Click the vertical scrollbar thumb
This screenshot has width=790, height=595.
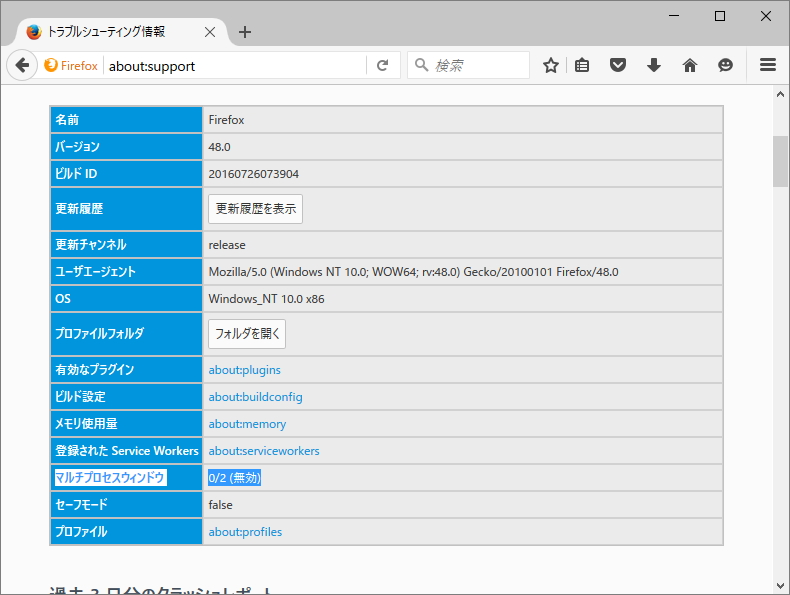pyautogui.click(x=780, y=161)
